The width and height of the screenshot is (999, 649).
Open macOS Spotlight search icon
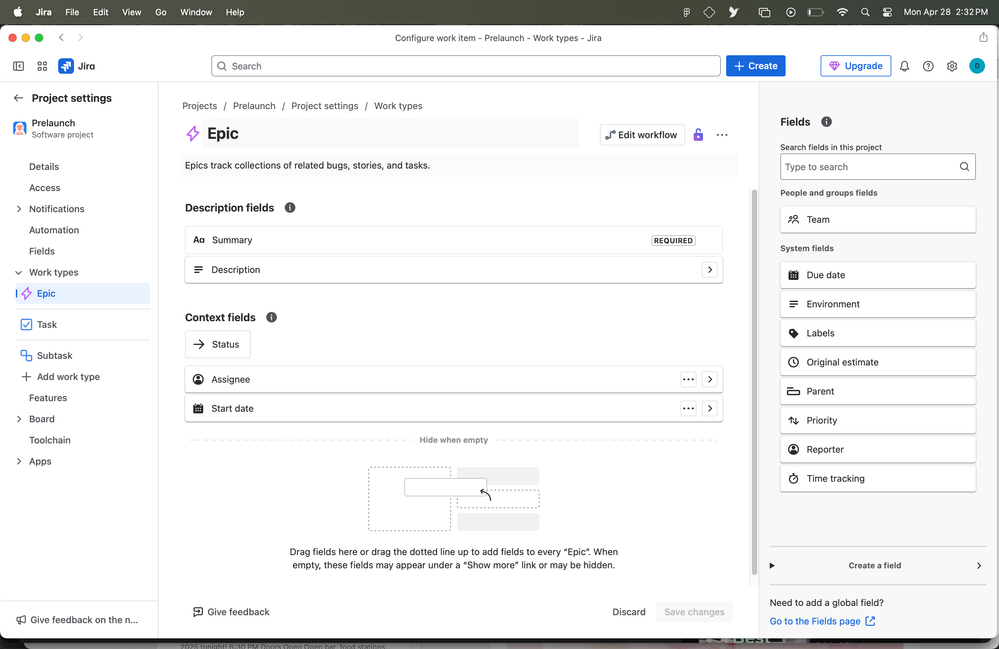865,12
